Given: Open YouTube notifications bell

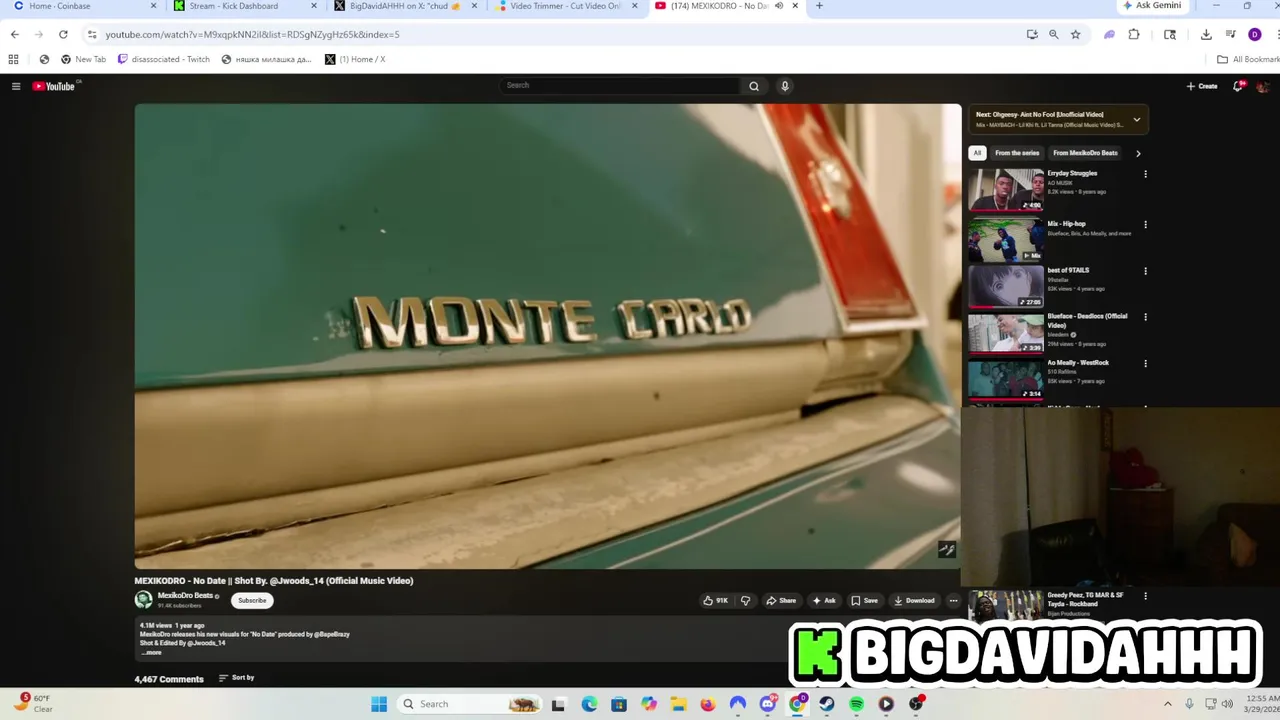Looking at the screenshot, I should tap(1238, 86).
